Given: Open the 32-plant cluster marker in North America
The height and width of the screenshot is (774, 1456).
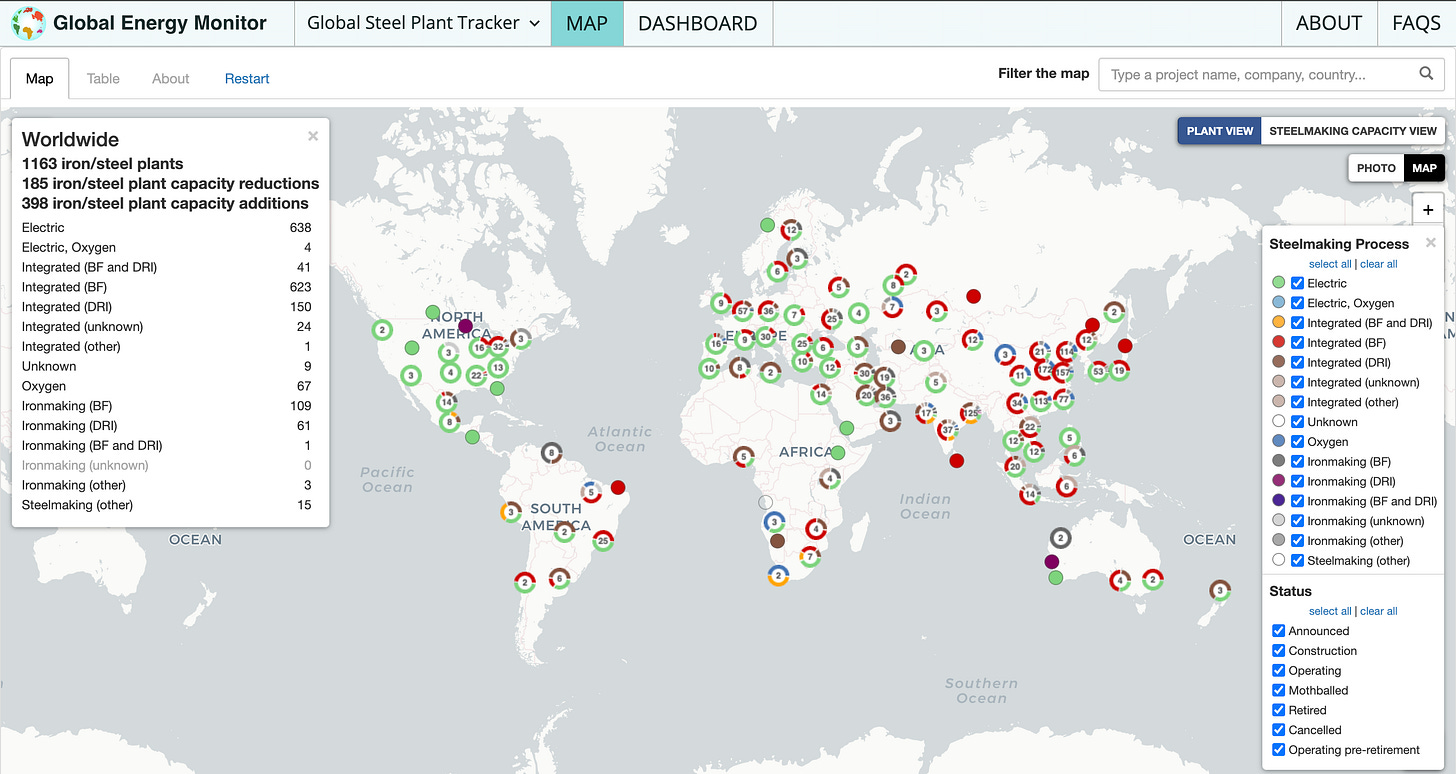Looking at the screenshot, I should 498,347.
